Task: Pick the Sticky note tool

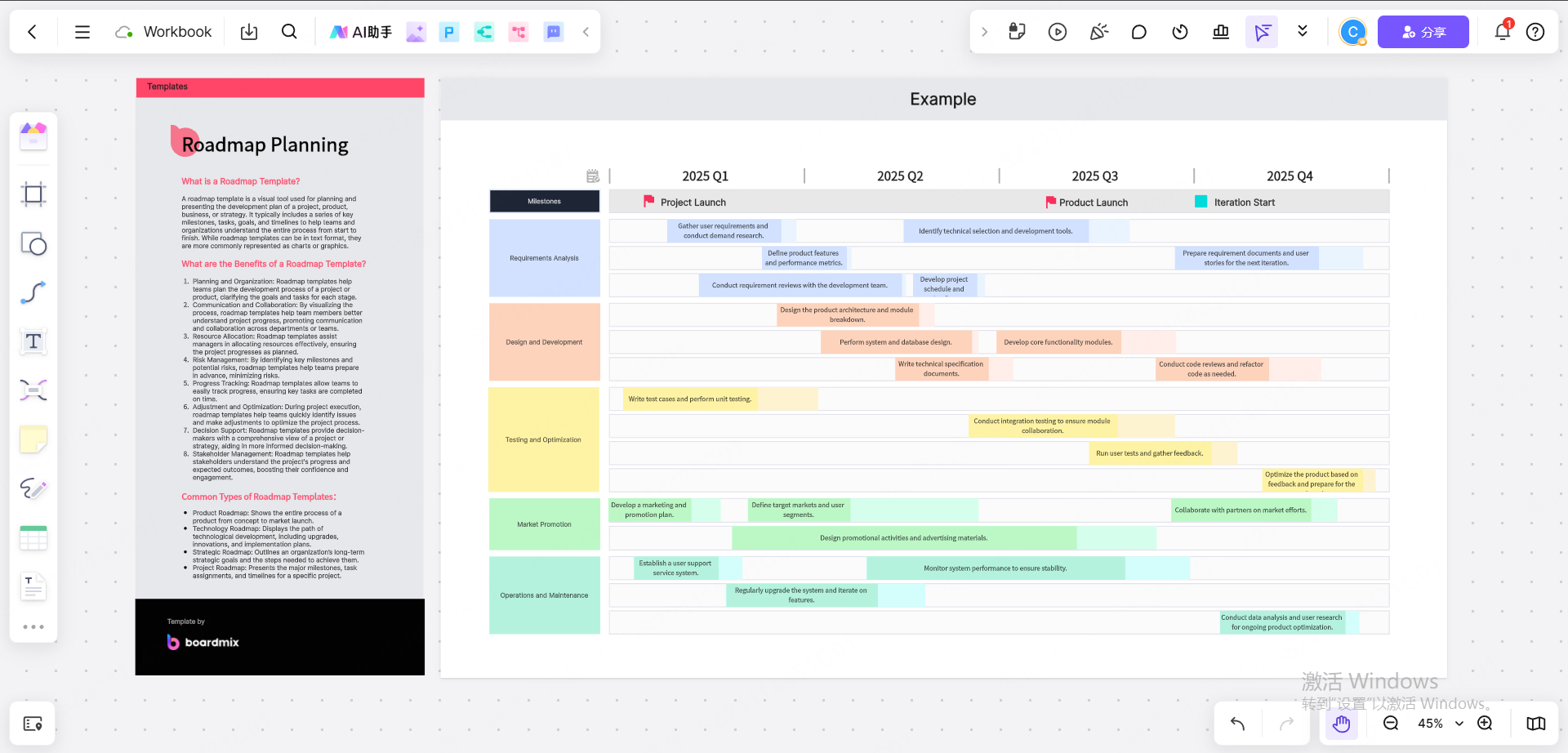Action: (33, 439)
